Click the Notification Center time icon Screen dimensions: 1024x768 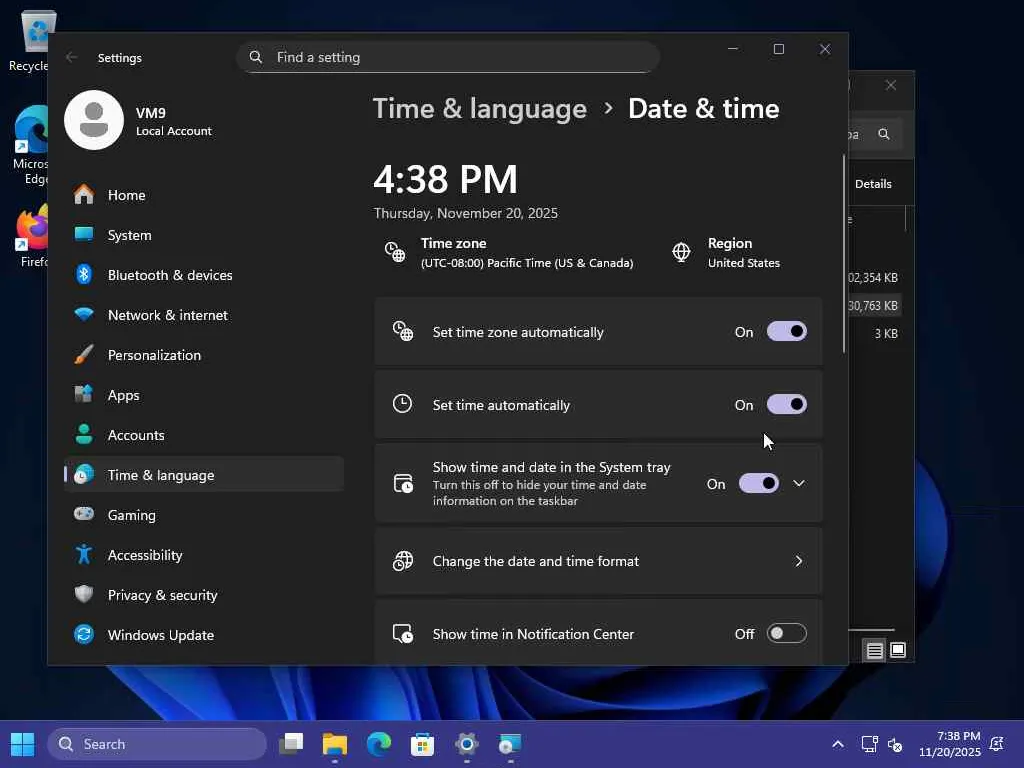click(x=403, y=633)
